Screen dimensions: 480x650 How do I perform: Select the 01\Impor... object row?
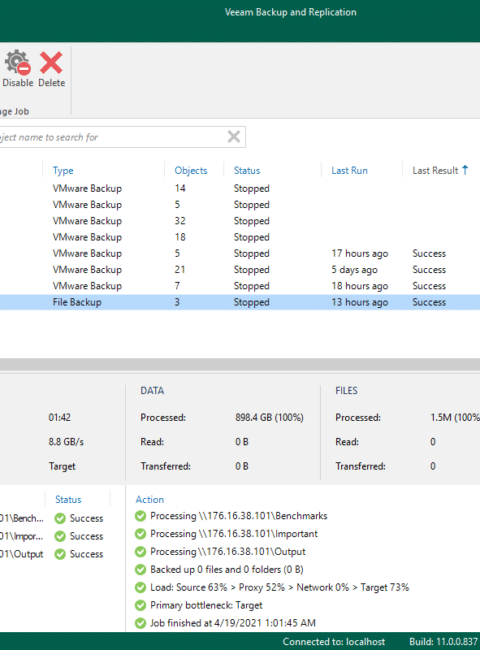point(54,536)
